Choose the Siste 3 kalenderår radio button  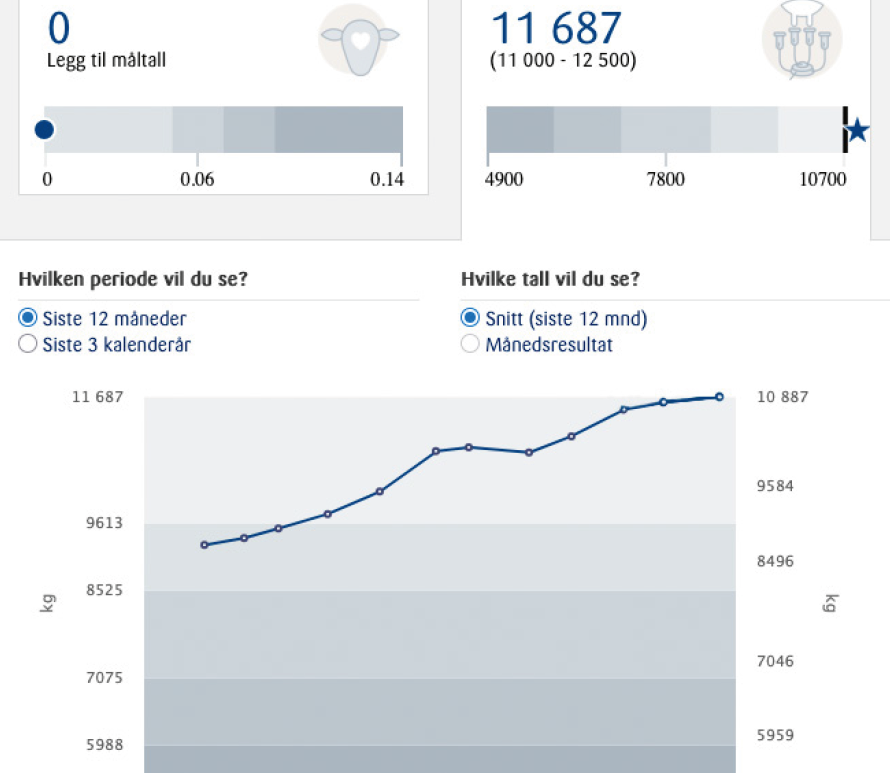click(x=28, y=345)
